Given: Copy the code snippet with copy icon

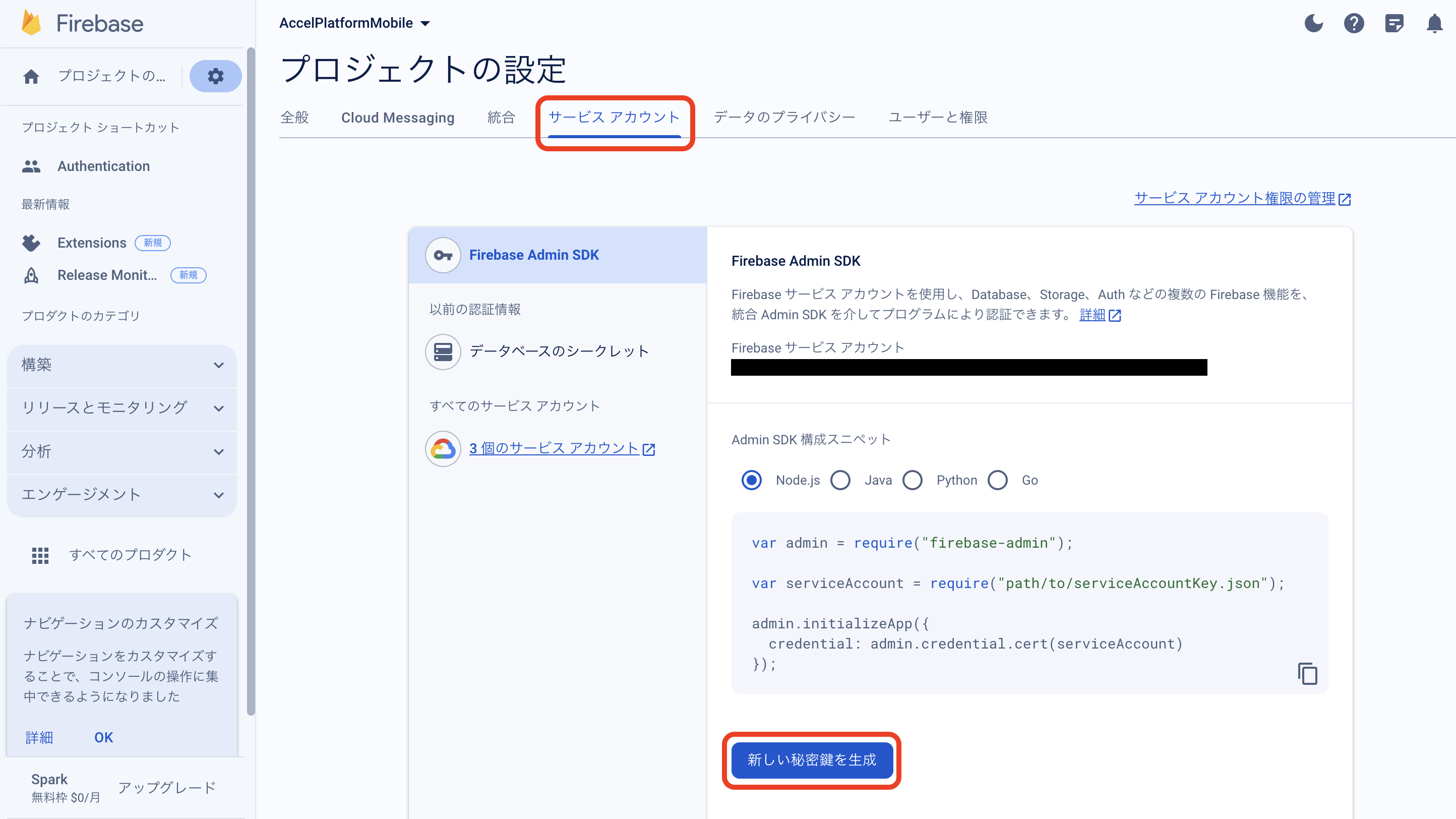Looking at the screenshot, I should [x=1307, y=673].
